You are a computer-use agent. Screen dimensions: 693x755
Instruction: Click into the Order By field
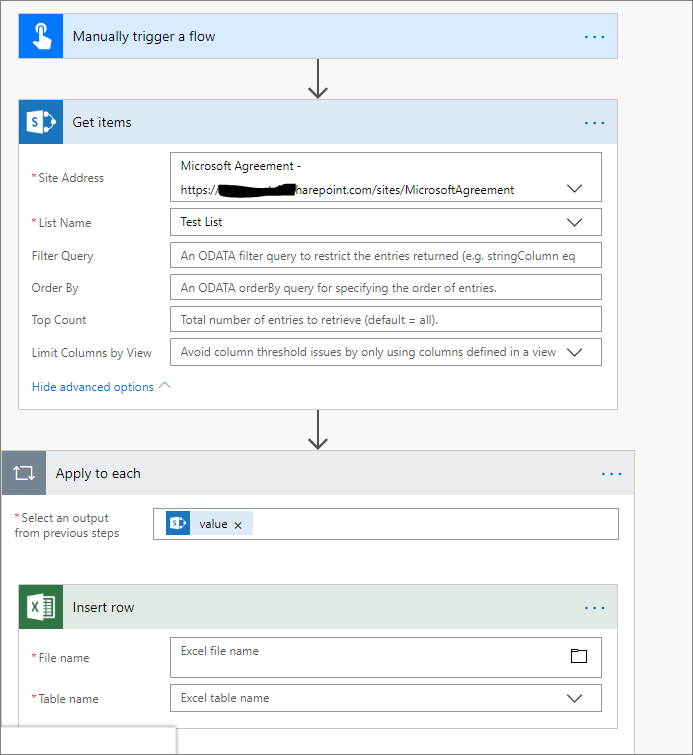point(385,288)
